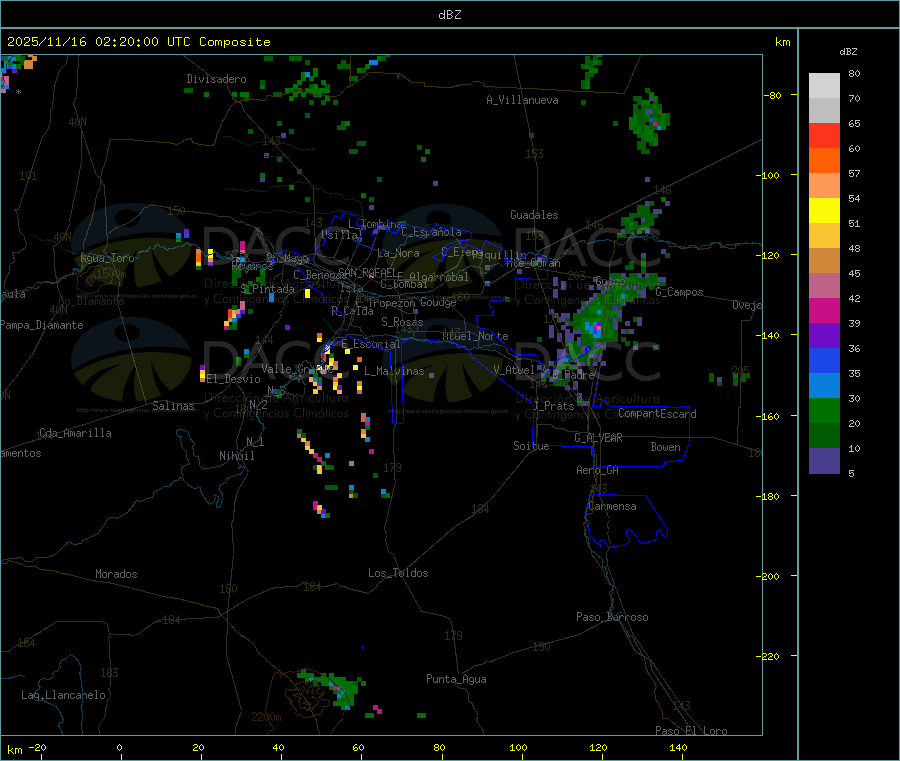Click the 140 km horizontal axis tick
This screenshot has width=900, height=761.
pyautogui.click(x=678, y=747)
